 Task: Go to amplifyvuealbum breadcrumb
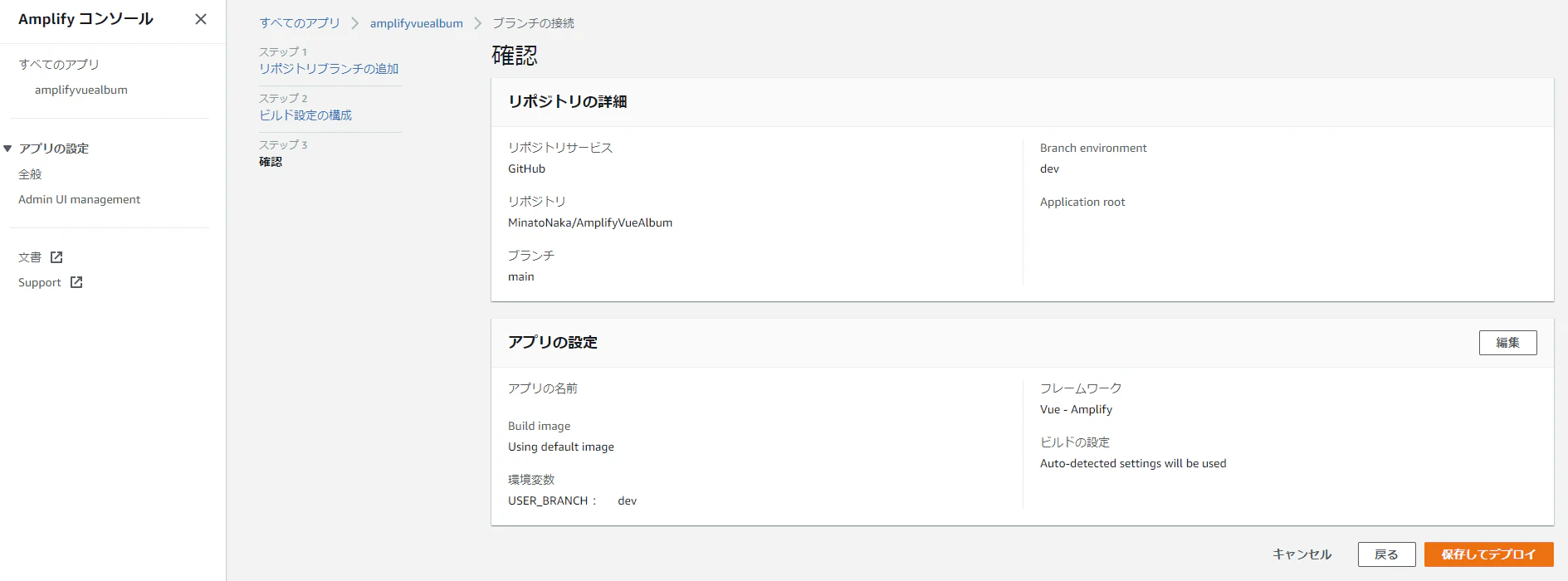(x=417, y=23)
